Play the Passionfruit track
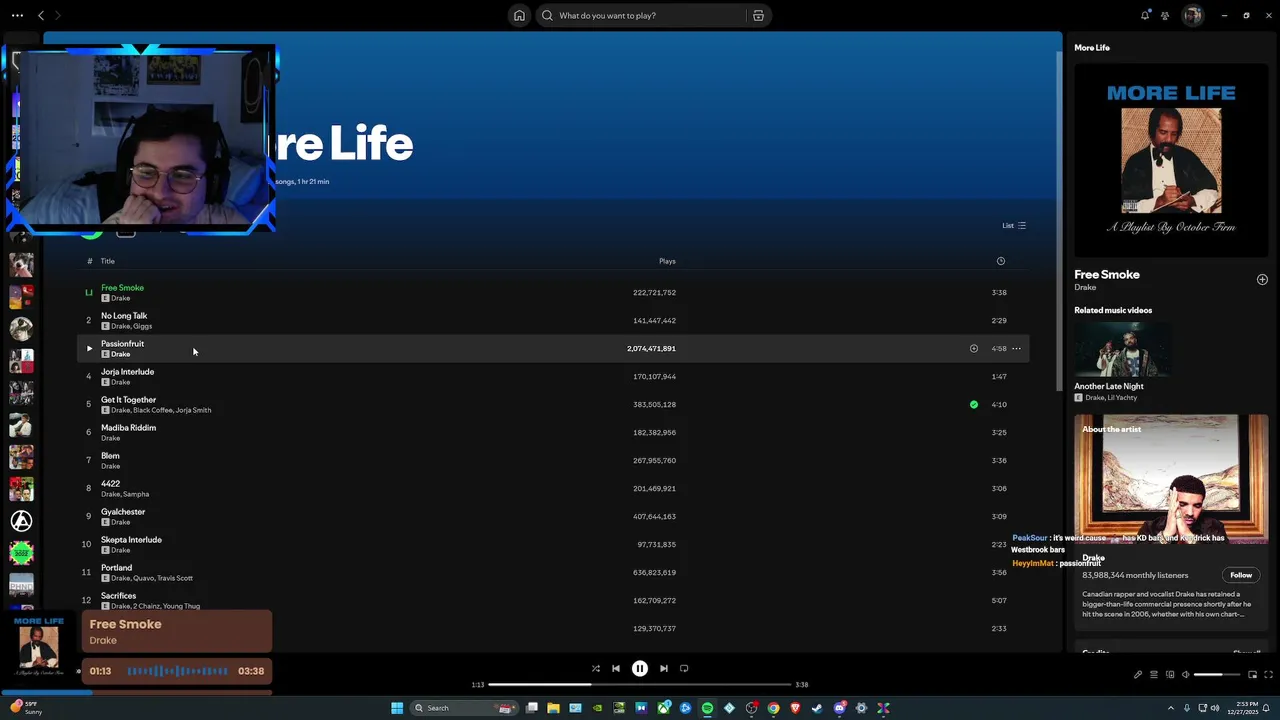Screen dimensions: 1280x720 [89, 348]
